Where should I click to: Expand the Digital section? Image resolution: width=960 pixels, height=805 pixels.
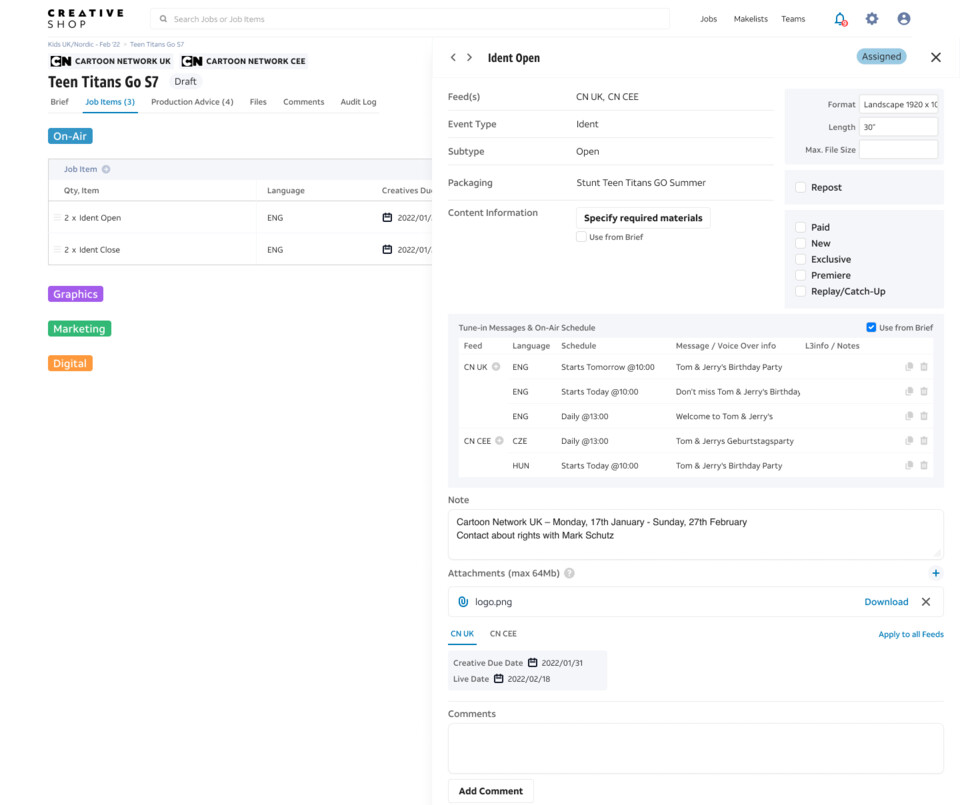pos(70,363)
